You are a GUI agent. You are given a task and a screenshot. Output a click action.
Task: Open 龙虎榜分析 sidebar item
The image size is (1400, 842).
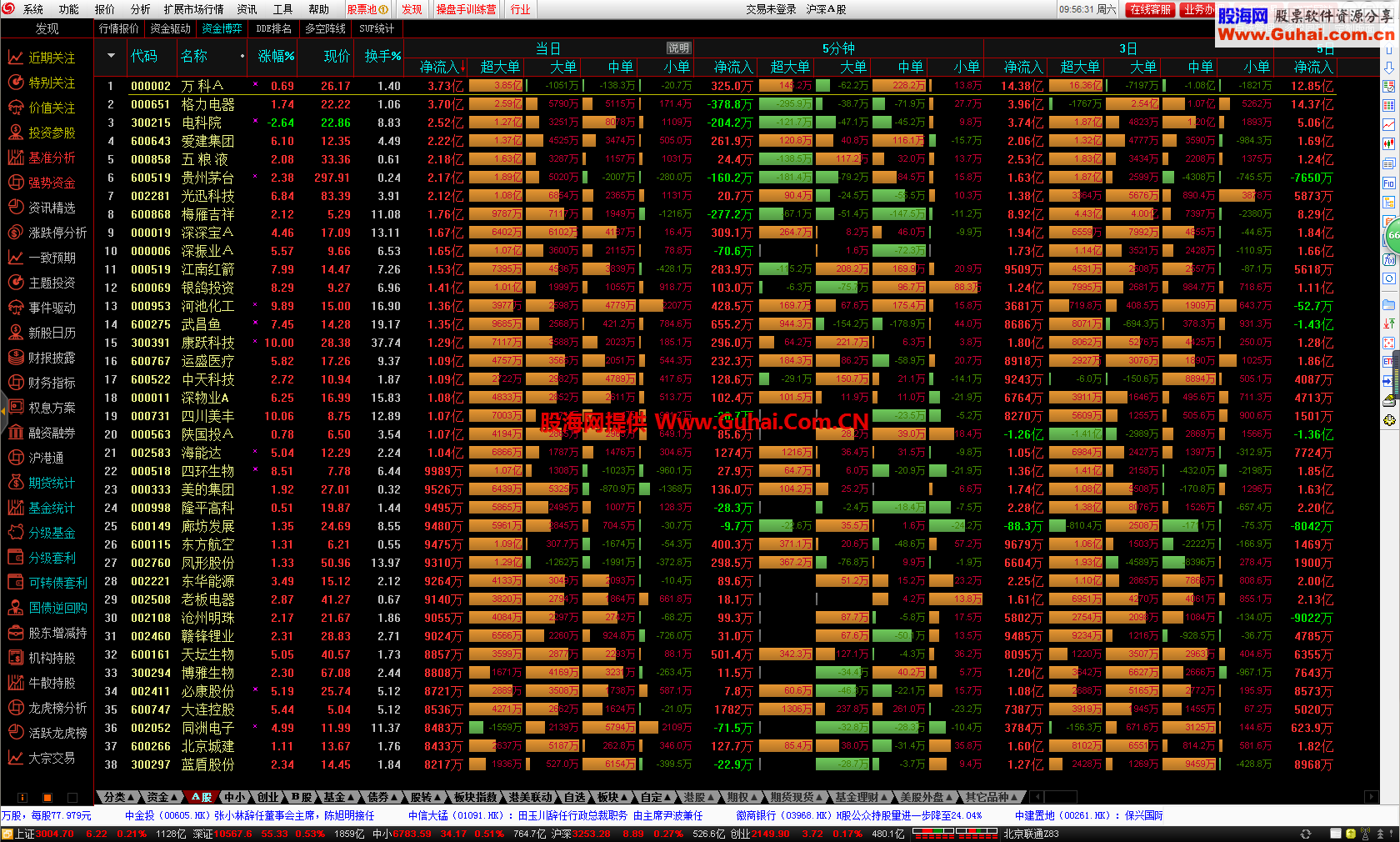[x=46, y=708]
